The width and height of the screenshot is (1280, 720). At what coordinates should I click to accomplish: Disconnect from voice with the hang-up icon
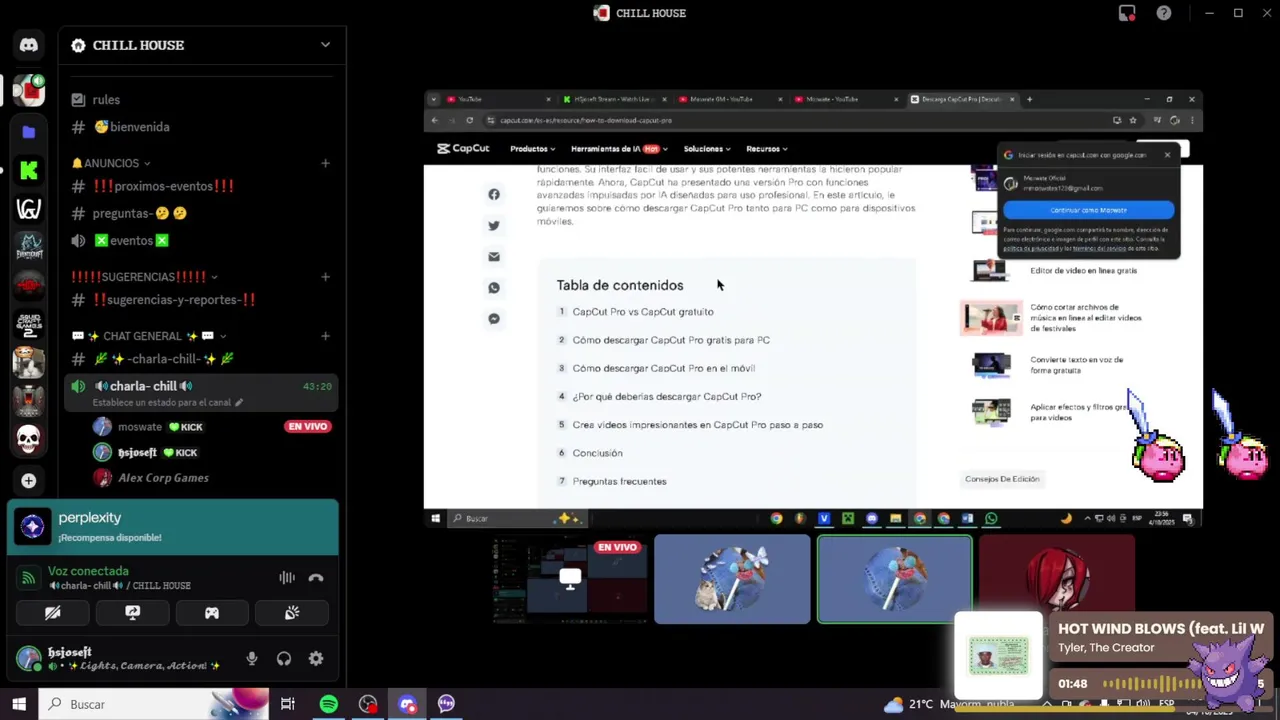[x=316, y=578]
